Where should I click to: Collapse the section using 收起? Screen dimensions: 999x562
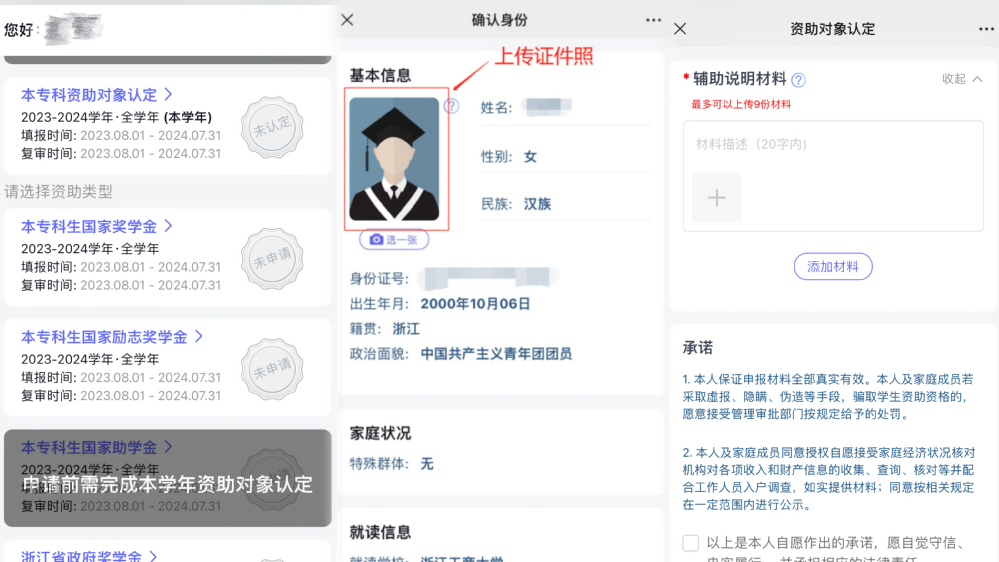point(962,79)
